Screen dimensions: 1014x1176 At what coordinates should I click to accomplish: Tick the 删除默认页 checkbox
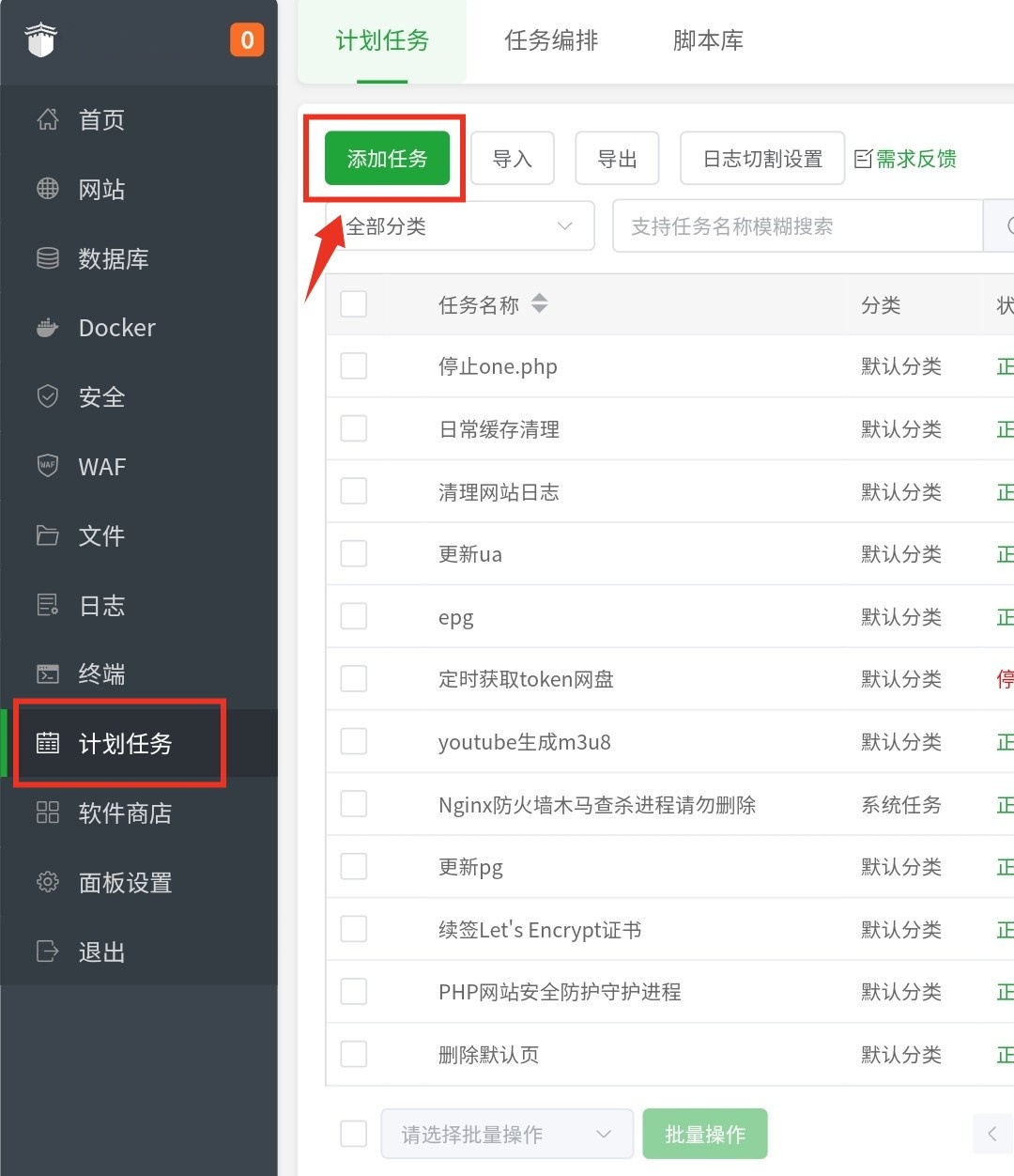click(x=354, y=1054)
